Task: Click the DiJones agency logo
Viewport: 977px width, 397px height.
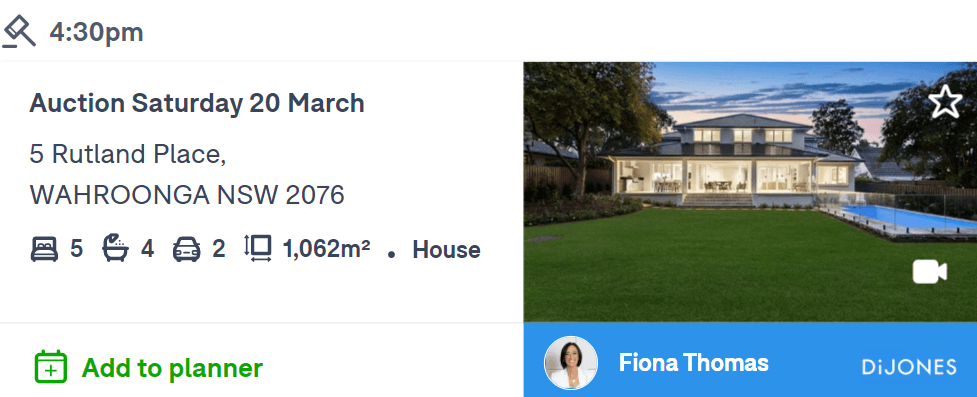Action: point(909,367)
